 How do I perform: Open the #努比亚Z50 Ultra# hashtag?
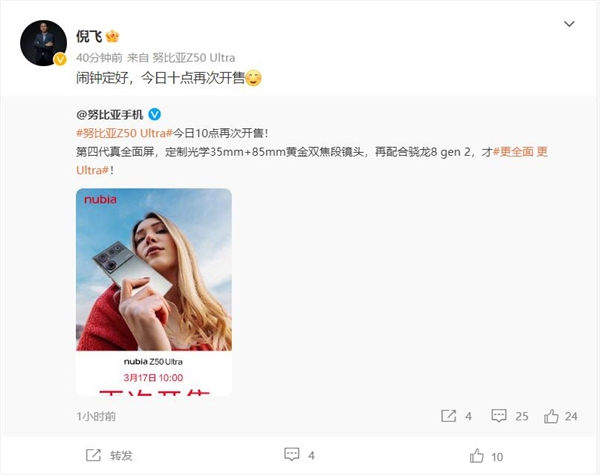pyautogui.click(x=124, y=133)
